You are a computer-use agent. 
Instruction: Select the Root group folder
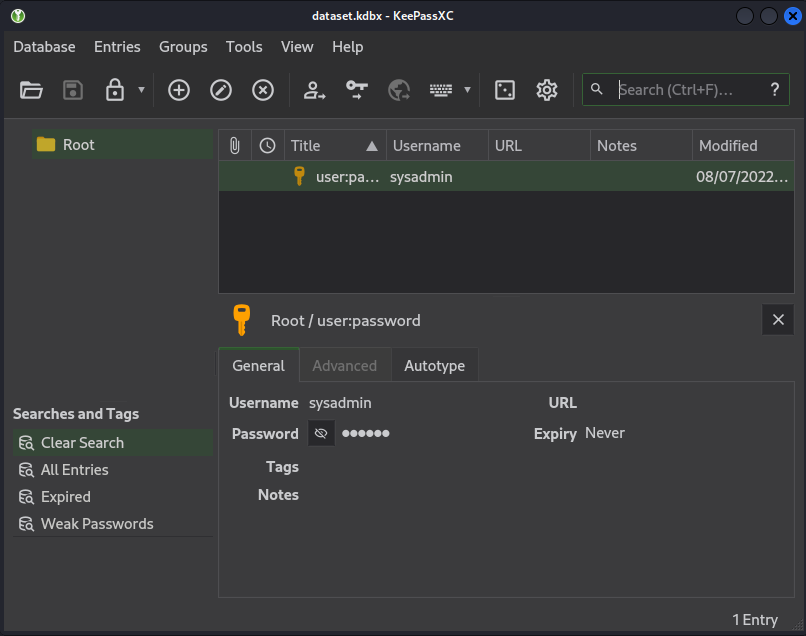point(122,145)
